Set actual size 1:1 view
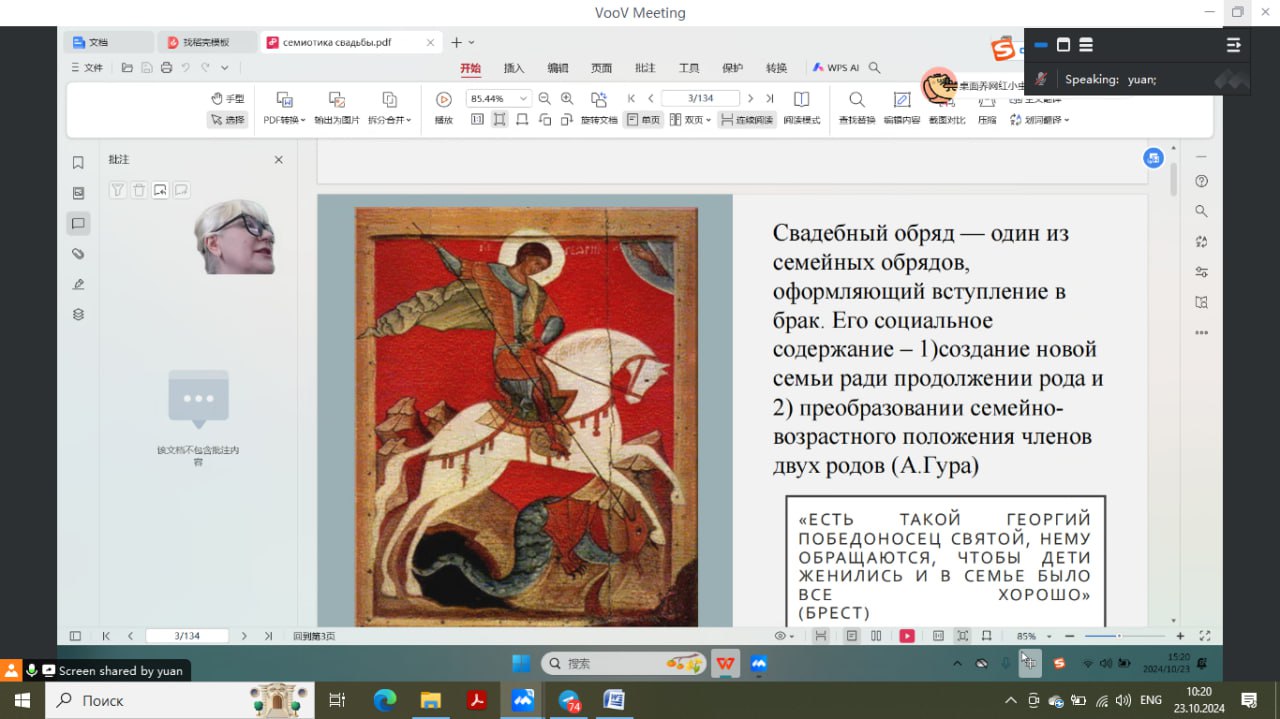Screen dimensions: 1280x719 477,120
